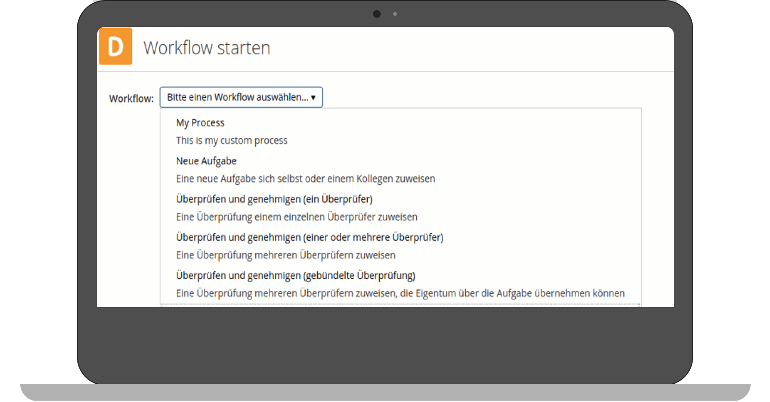Image resolution: width=770 pixels, height=402 pixels.
Task: Click the dropdown arrow beside Workflow selector
Action: (x=313, y=98)
